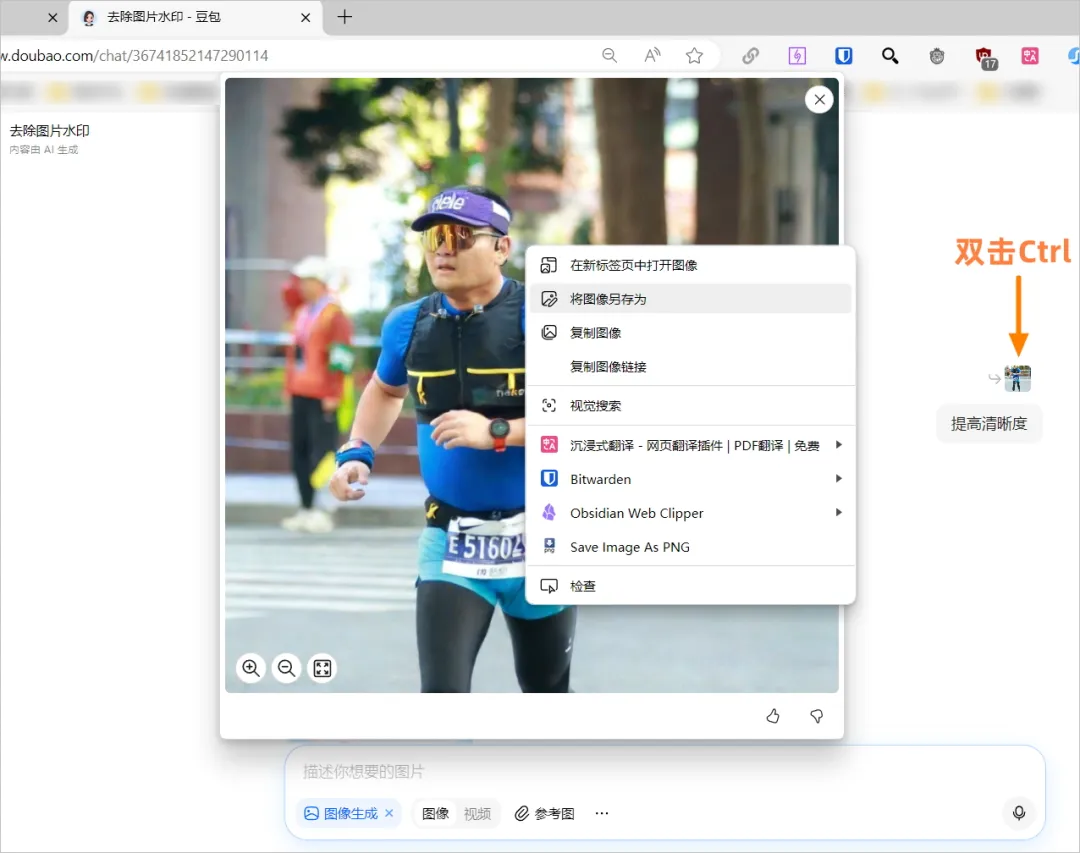Image resolution: width=1080 pixels, height=853 pixels.
Task: Choose 将图像另存为 menu item
Action: pos(690,299)
